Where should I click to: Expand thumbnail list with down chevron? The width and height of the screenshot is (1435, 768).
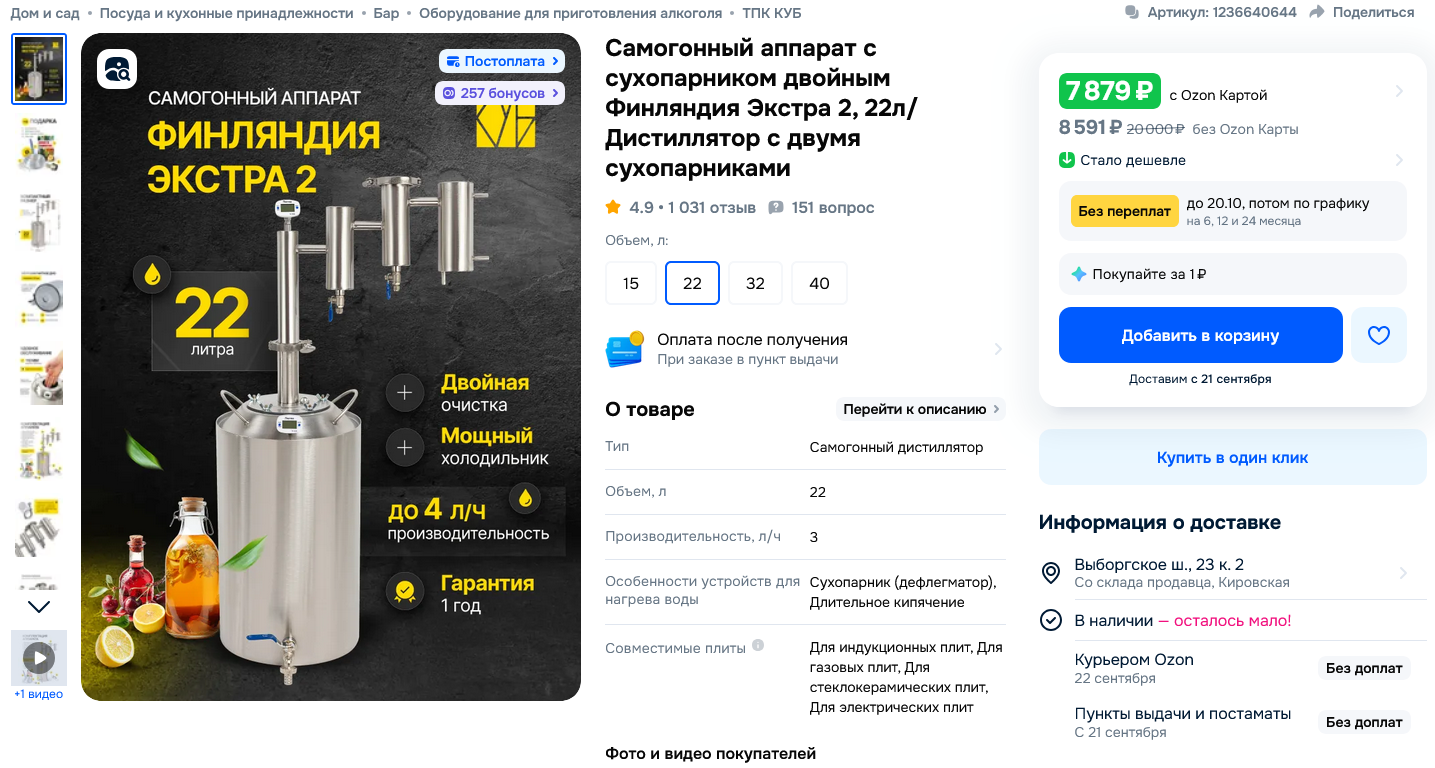click(39, 606)
